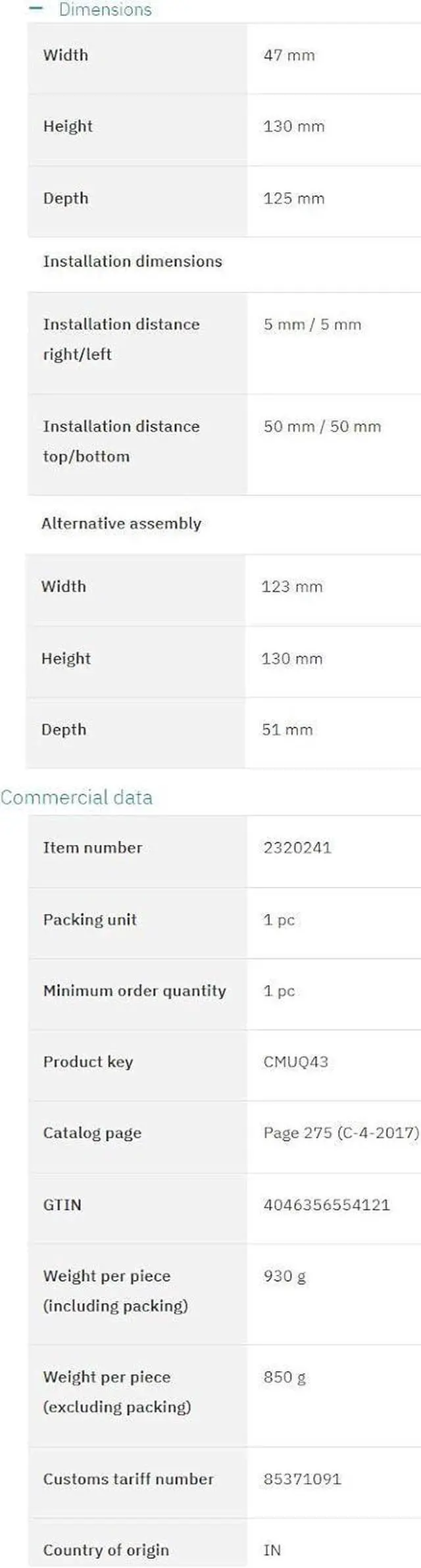Viewport: 421px width, 1568px height.
Task: Select the Item number value 2320241
Action: (x=297, y=848)
